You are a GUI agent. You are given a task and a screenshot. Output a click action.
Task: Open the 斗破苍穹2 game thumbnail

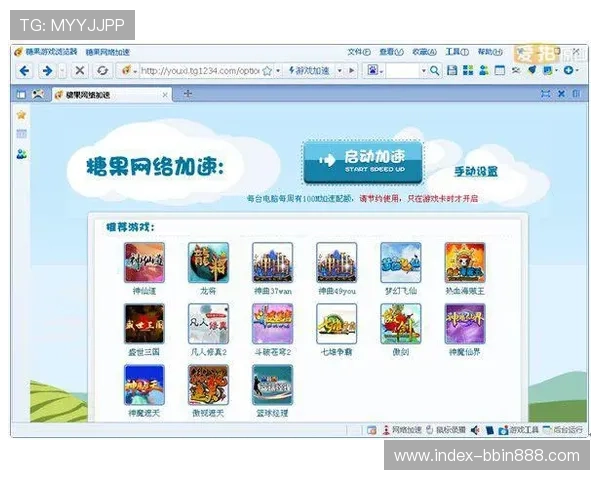272,324
